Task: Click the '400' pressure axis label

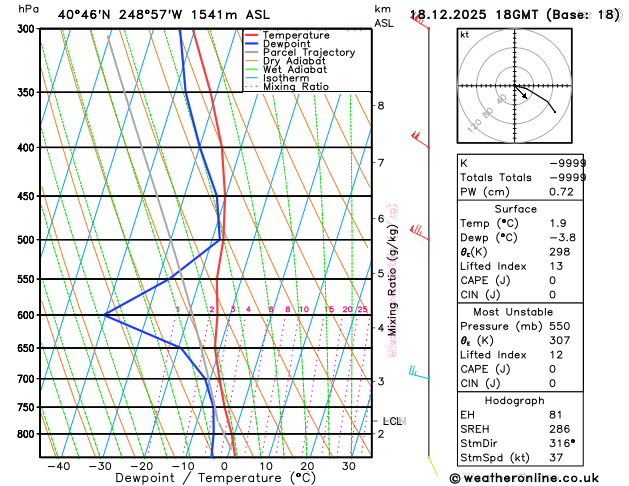Action: pyautogui.click(x=28, y=148)
